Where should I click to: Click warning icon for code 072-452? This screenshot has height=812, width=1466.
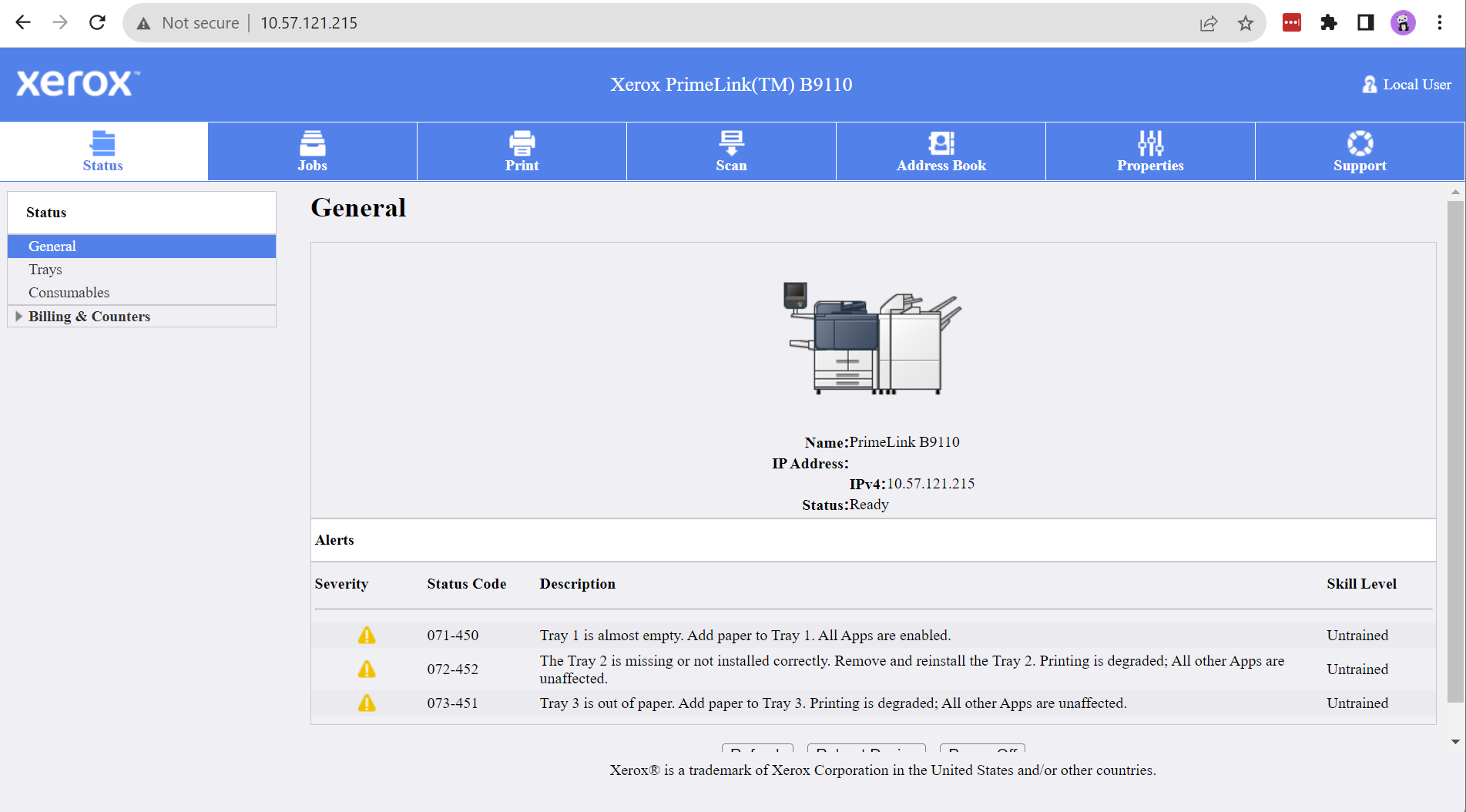coord(367,669)
